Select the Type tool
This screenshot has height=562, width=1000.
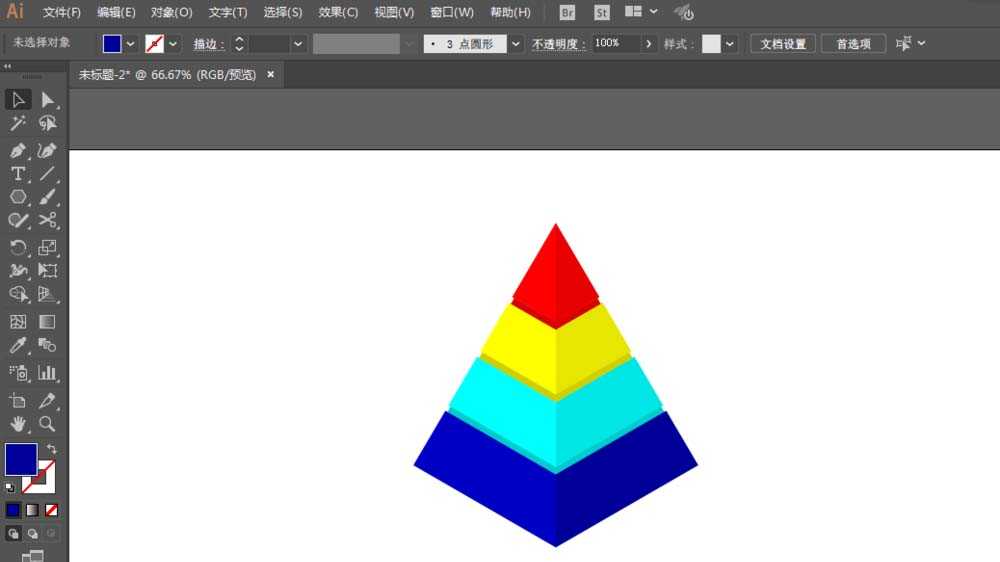(x=18, y=174)
